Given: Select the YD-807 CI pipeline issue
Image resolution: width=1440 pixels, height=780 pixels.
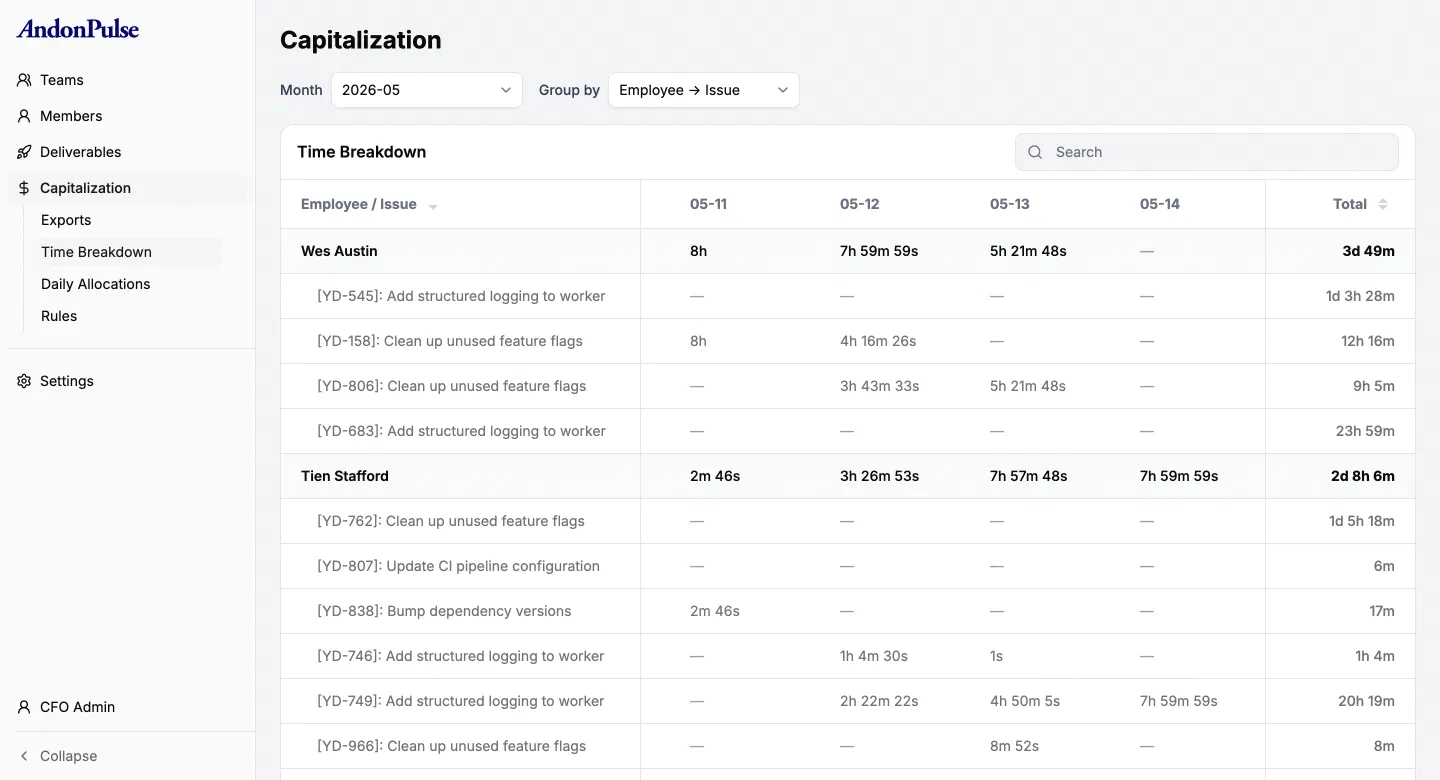Looking at the screenshot, I should tap(458, 566).
